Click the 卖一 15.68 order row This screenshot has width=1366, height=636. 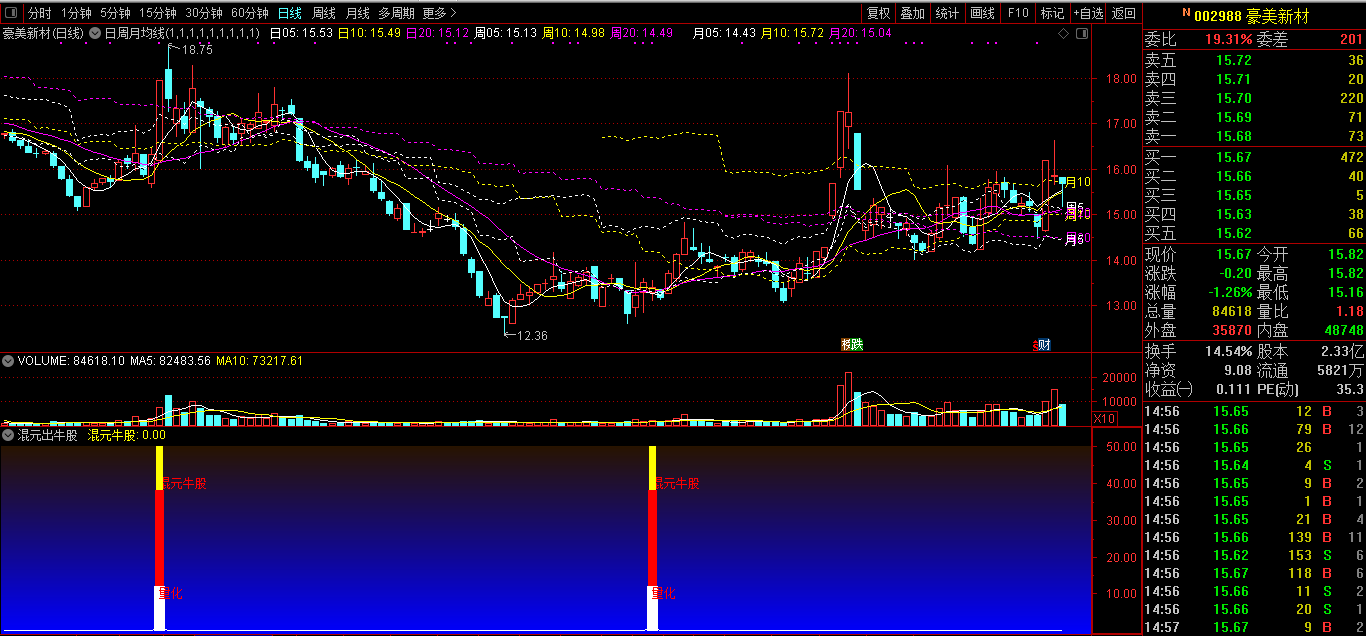point(1254,136)
